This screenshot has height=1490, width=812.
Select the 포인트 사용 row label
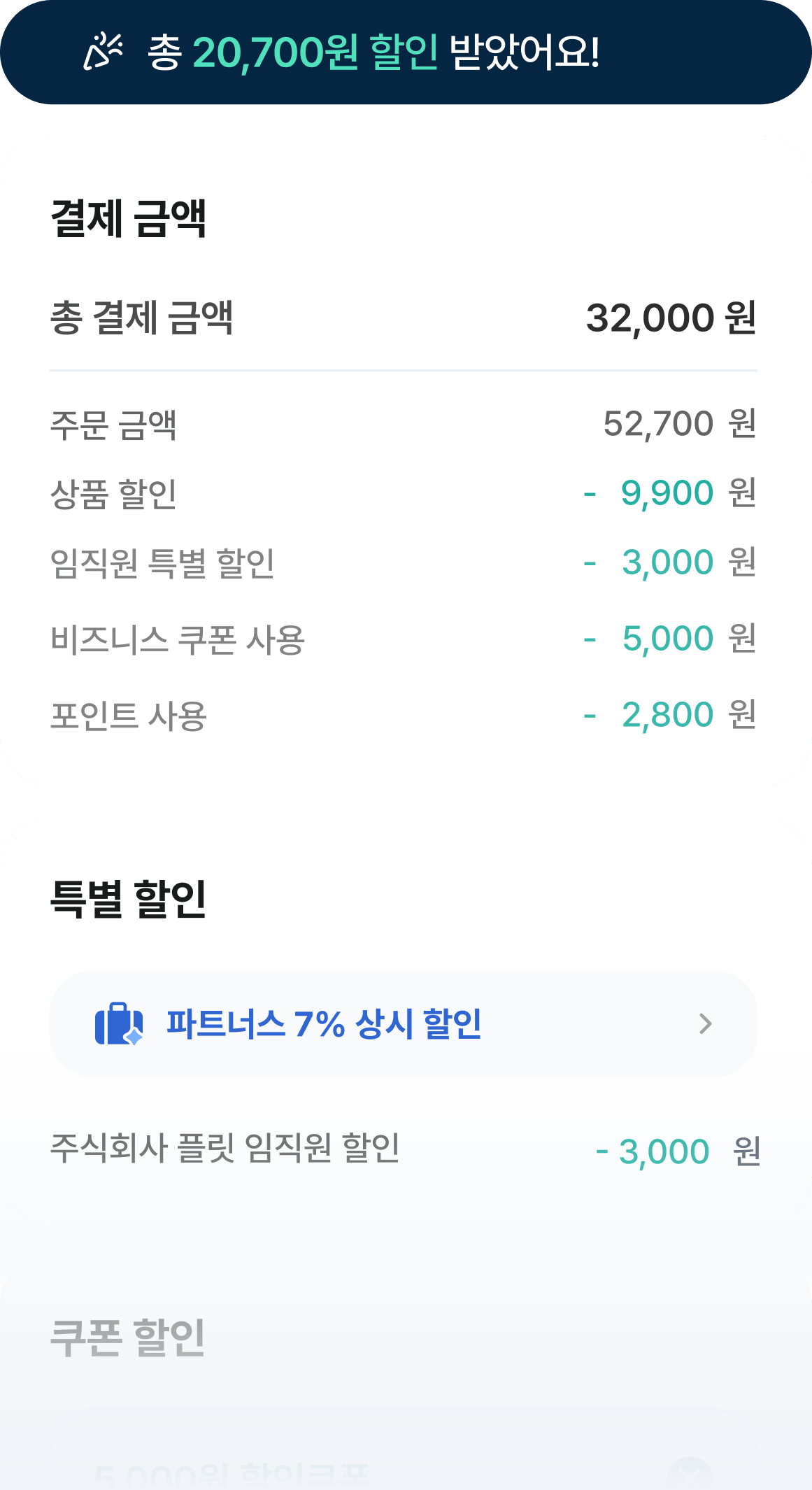click(x=129, y=716)
